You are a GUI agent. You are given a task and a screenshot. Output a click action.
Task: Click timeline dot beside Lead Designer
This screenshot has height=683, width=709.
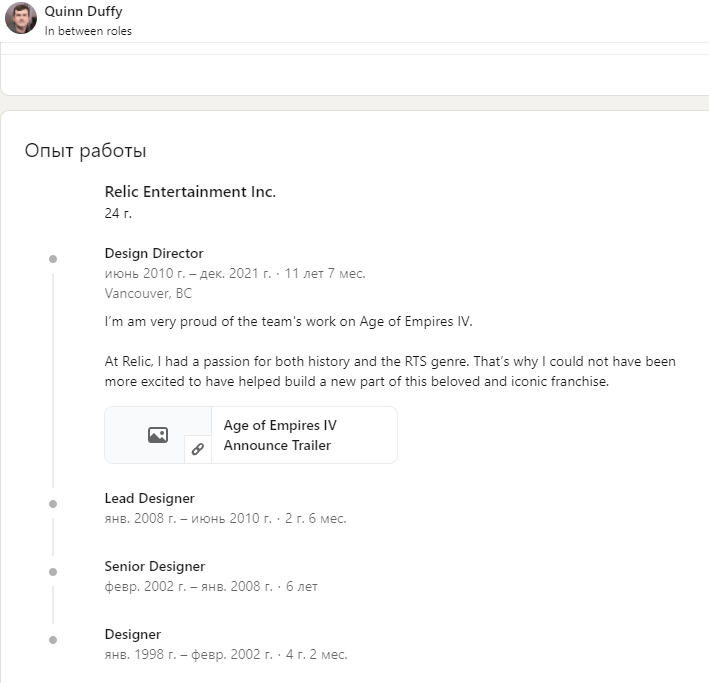[x=53, y=504]
